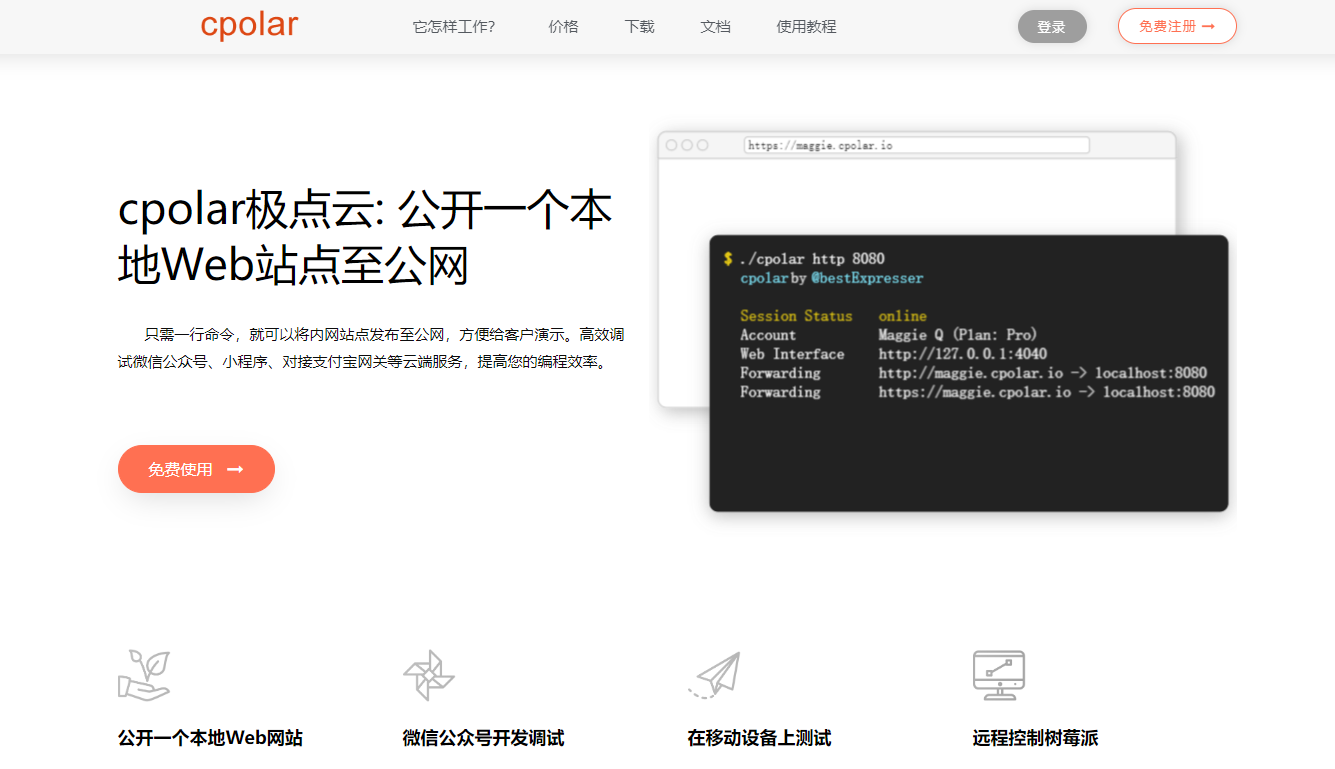This screenshot has width=1335, height=769.
Task: Click the 微信公众号开发调试 heading
Action: (483, 738)
